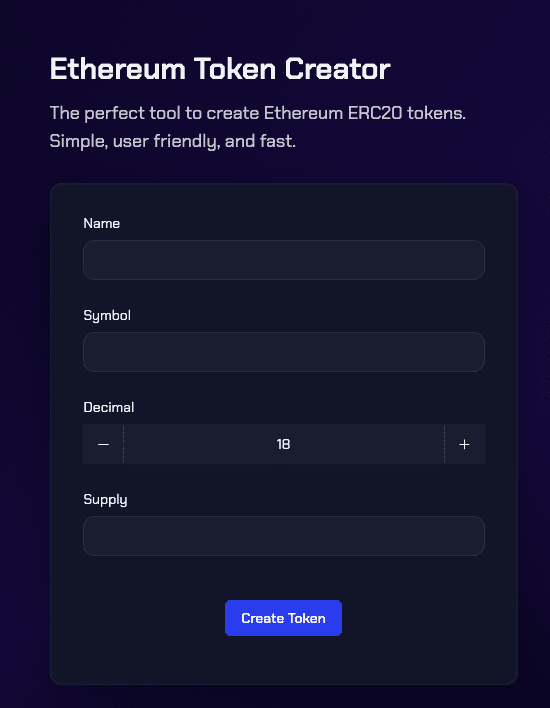
Task: Click the word 'tokens.' in the description
Action: click(x=436, y=113)
